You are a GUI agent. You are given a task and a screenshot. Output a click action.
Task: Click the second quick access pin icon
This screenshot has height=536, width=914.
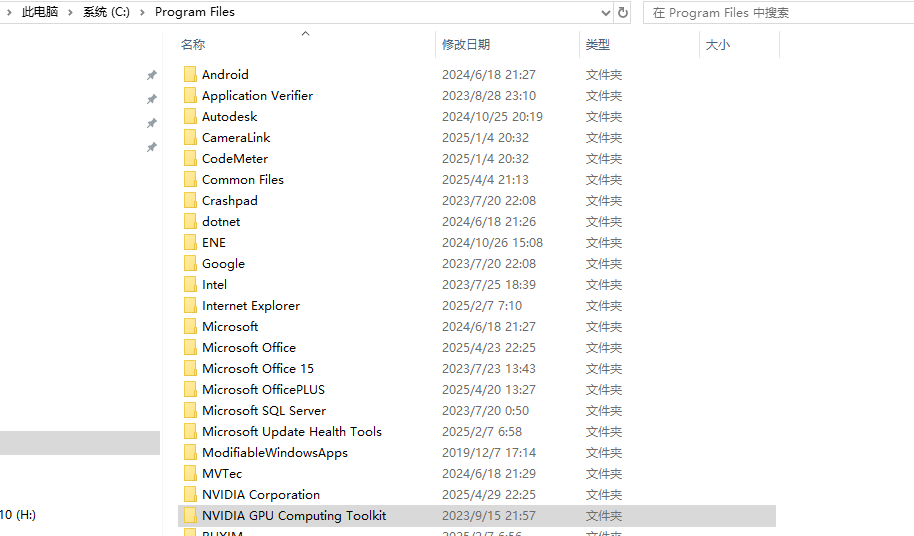coord(152,99)
